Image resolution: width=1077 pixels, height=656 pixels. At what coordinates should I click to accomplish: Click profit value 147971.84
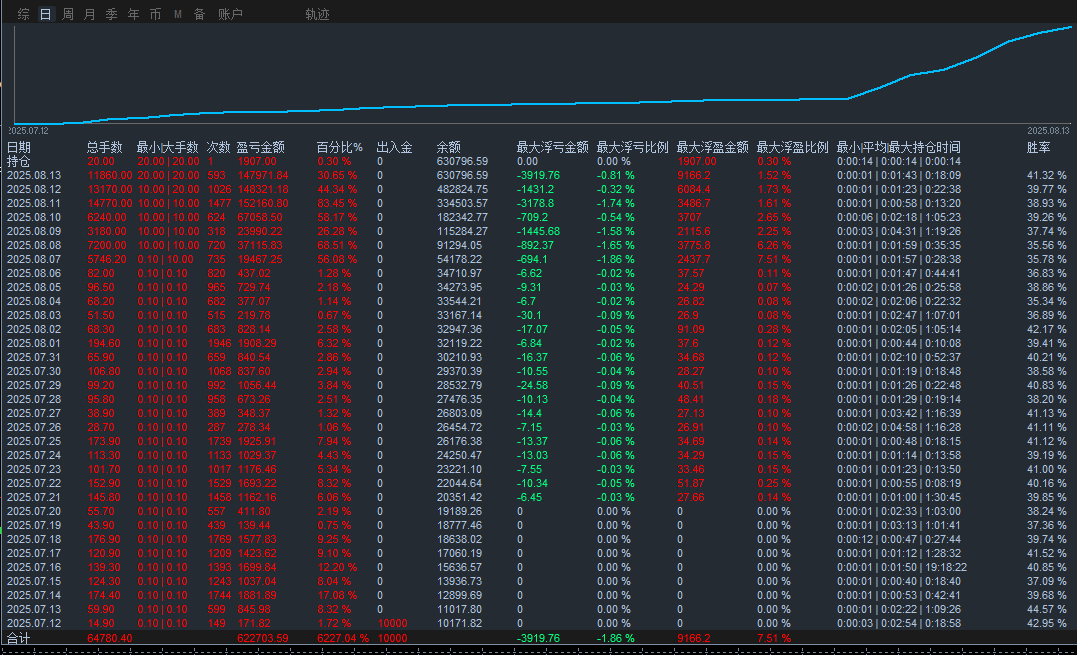pos(263,175)
